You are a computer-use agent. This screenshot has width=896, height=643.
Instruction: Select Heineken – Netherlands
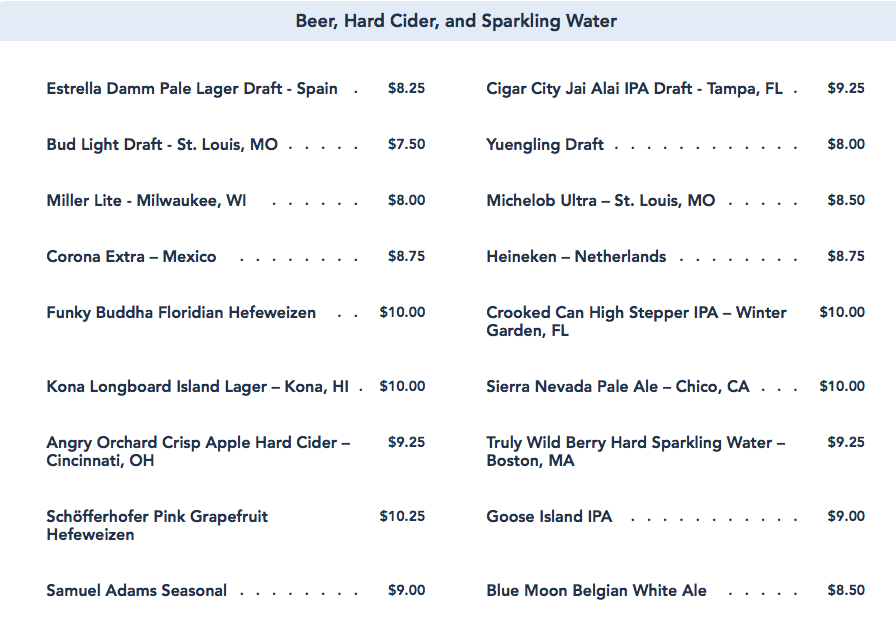pos(576,256)
